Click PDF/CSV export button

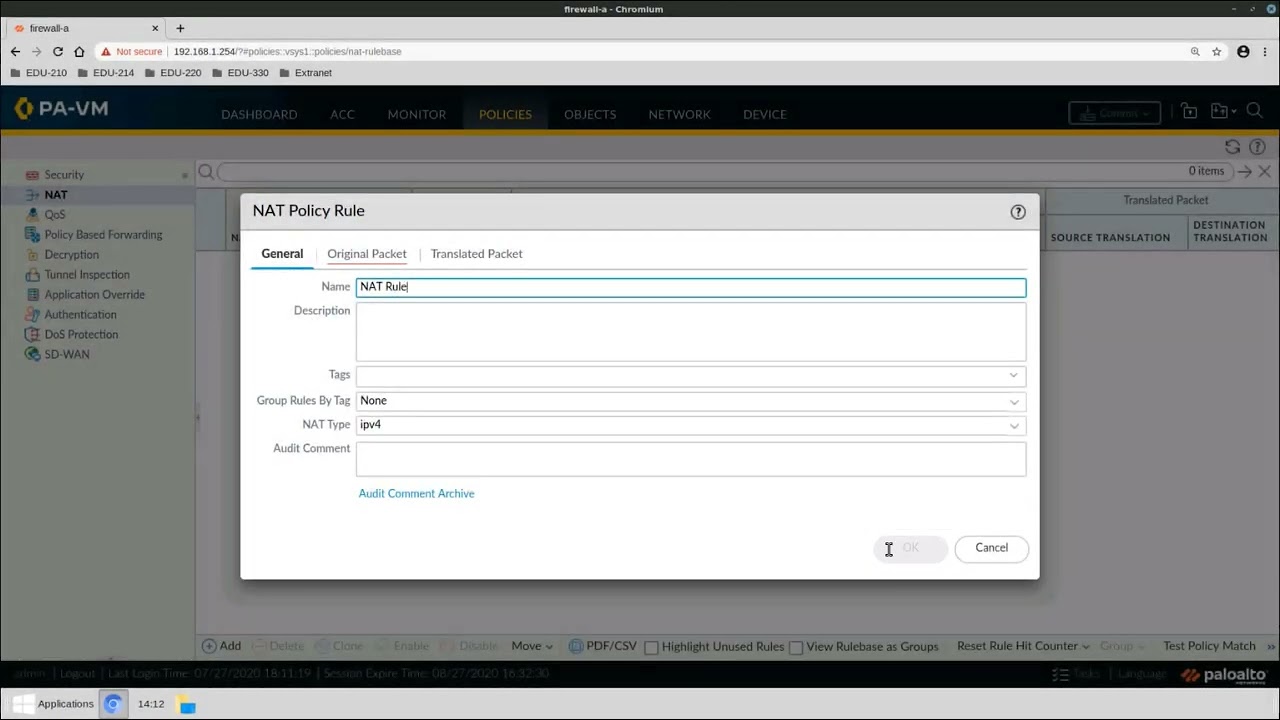pyautogui.click(x=603, y=647)
